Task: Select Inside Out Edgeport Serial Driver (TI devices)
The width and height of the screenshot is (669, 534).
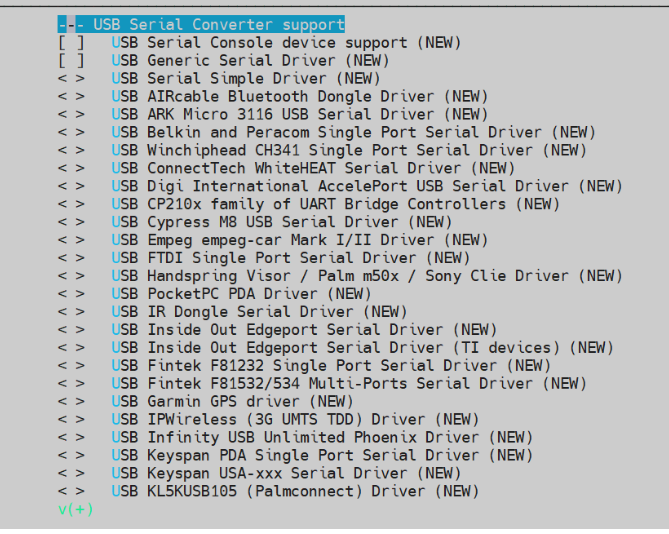Action: tap(362, 348)
